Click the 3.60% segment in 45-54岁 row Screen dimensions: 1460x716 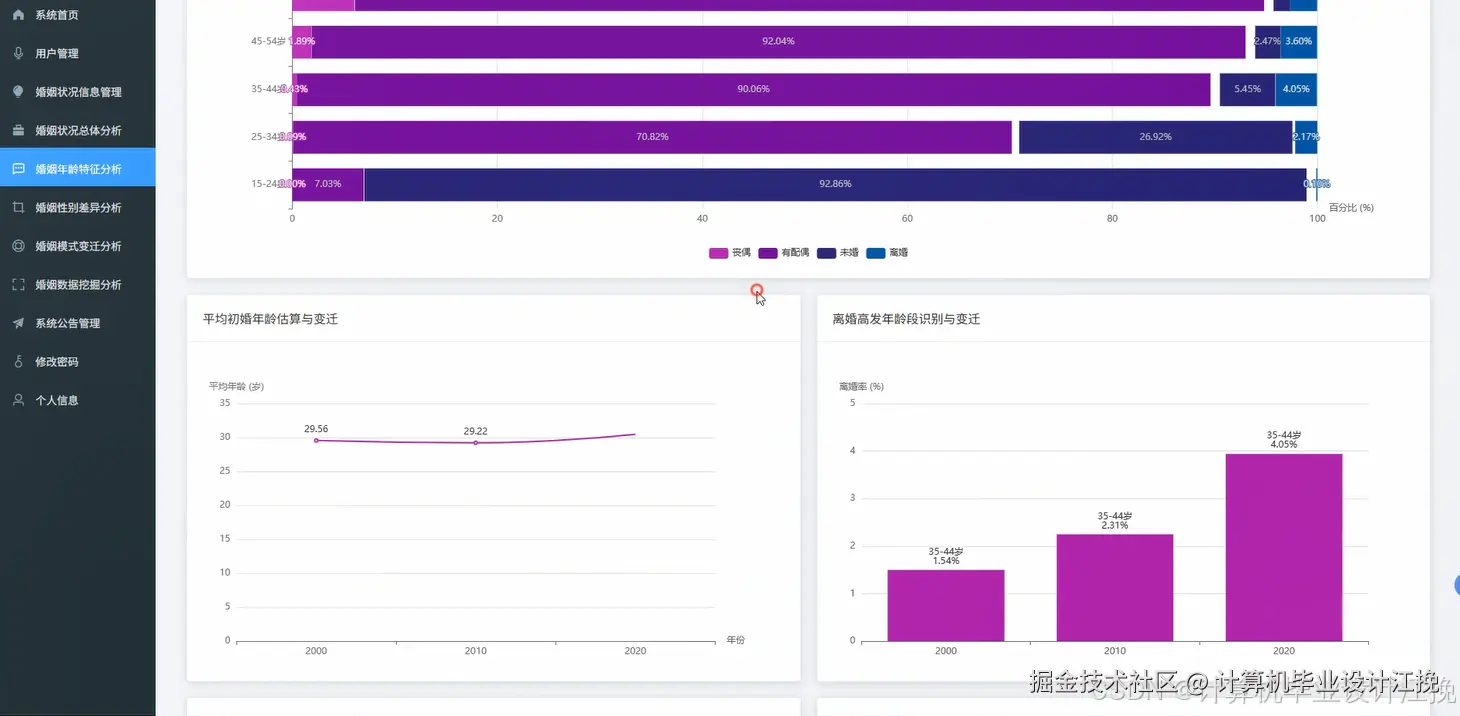(1299, 41)
